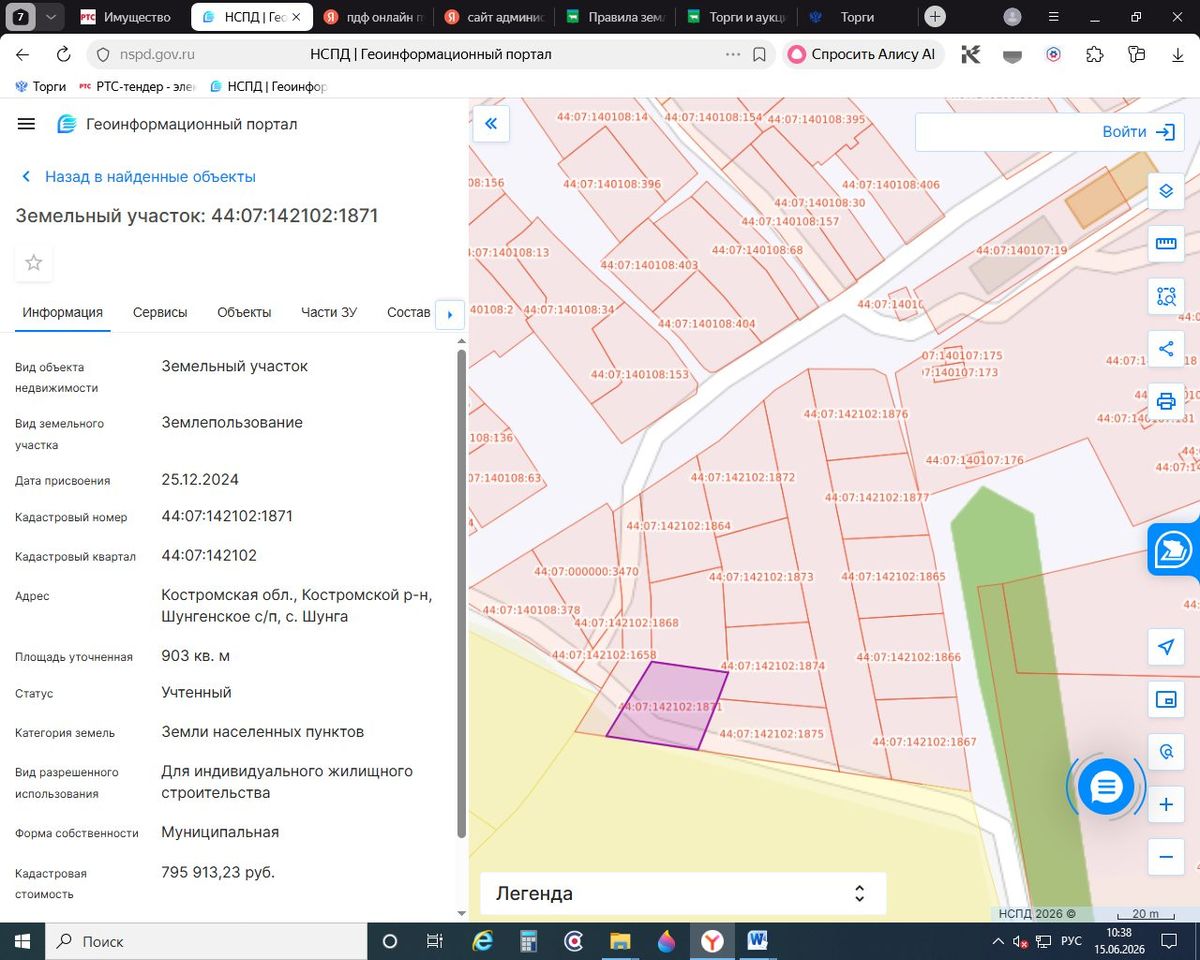The height and width of the screenshot is (960, 1200).
Task: Open Yandex Browser taskbar icon
Action: (712, 941)
